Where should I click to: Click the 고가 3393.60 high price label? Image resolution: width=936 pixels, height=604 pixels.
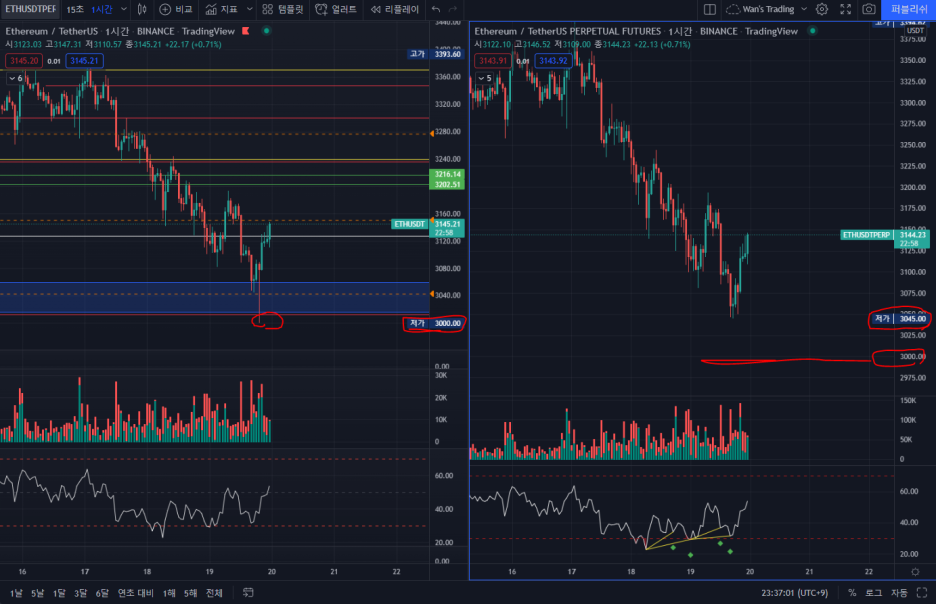(435, 54)
